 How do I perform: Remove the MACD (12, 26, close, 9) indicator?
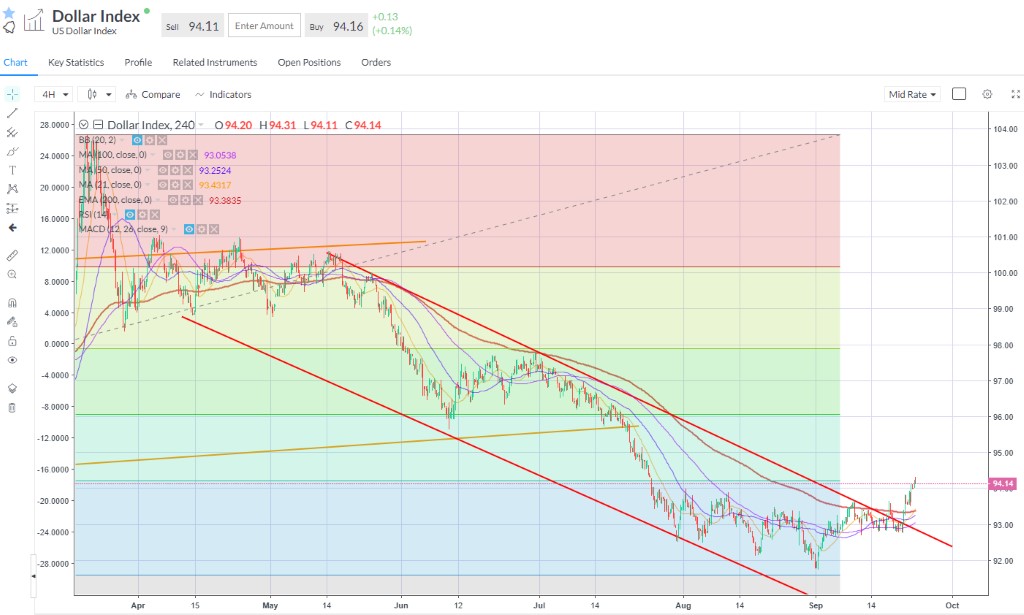coord(214,229)
